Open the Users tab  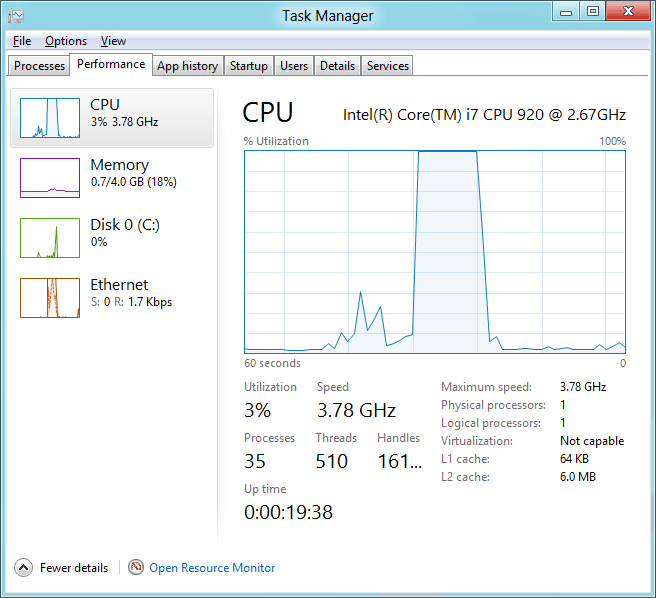tap(294, 66)
